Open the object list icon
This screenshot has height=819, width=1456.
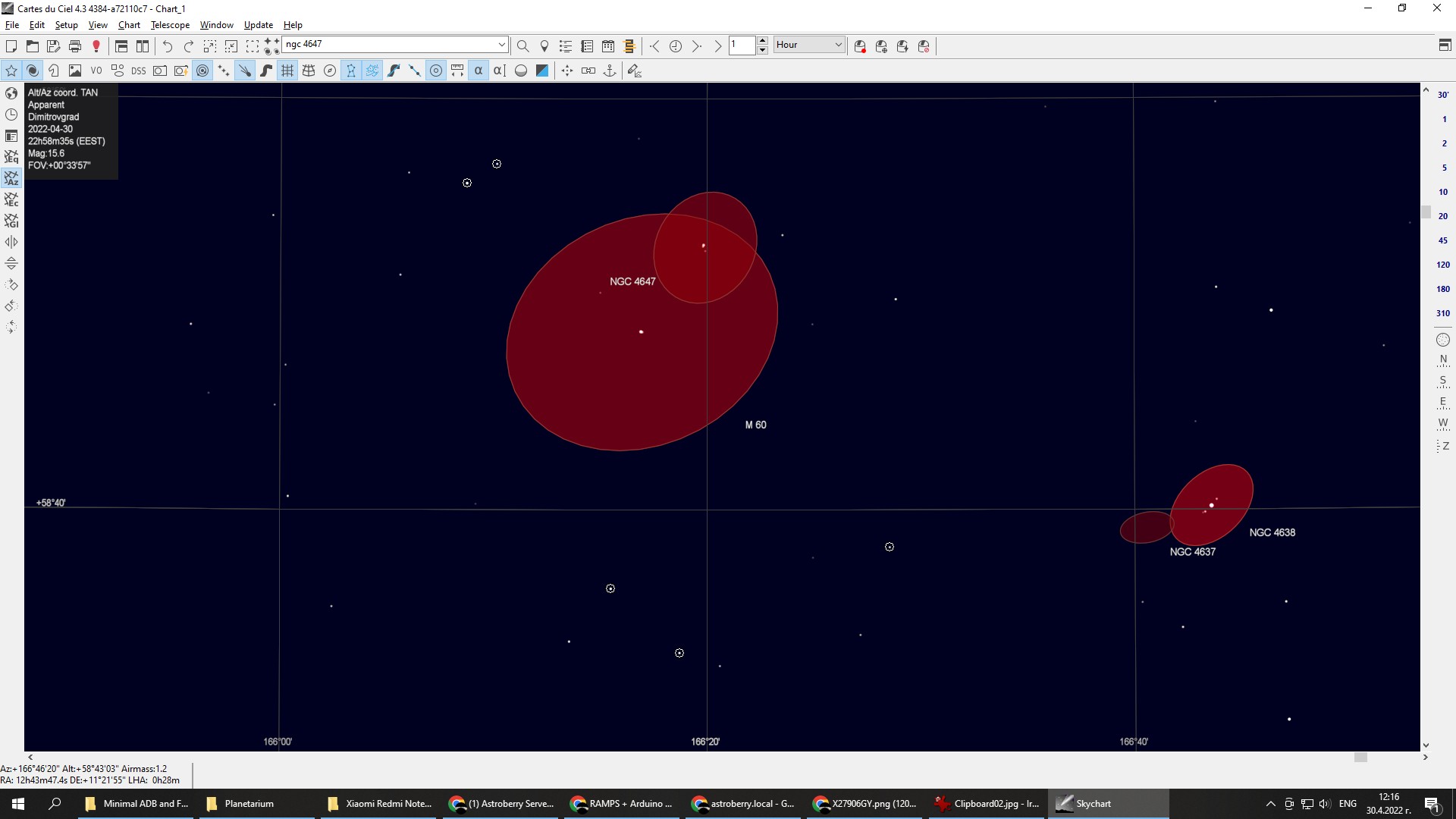pos(566,46)
